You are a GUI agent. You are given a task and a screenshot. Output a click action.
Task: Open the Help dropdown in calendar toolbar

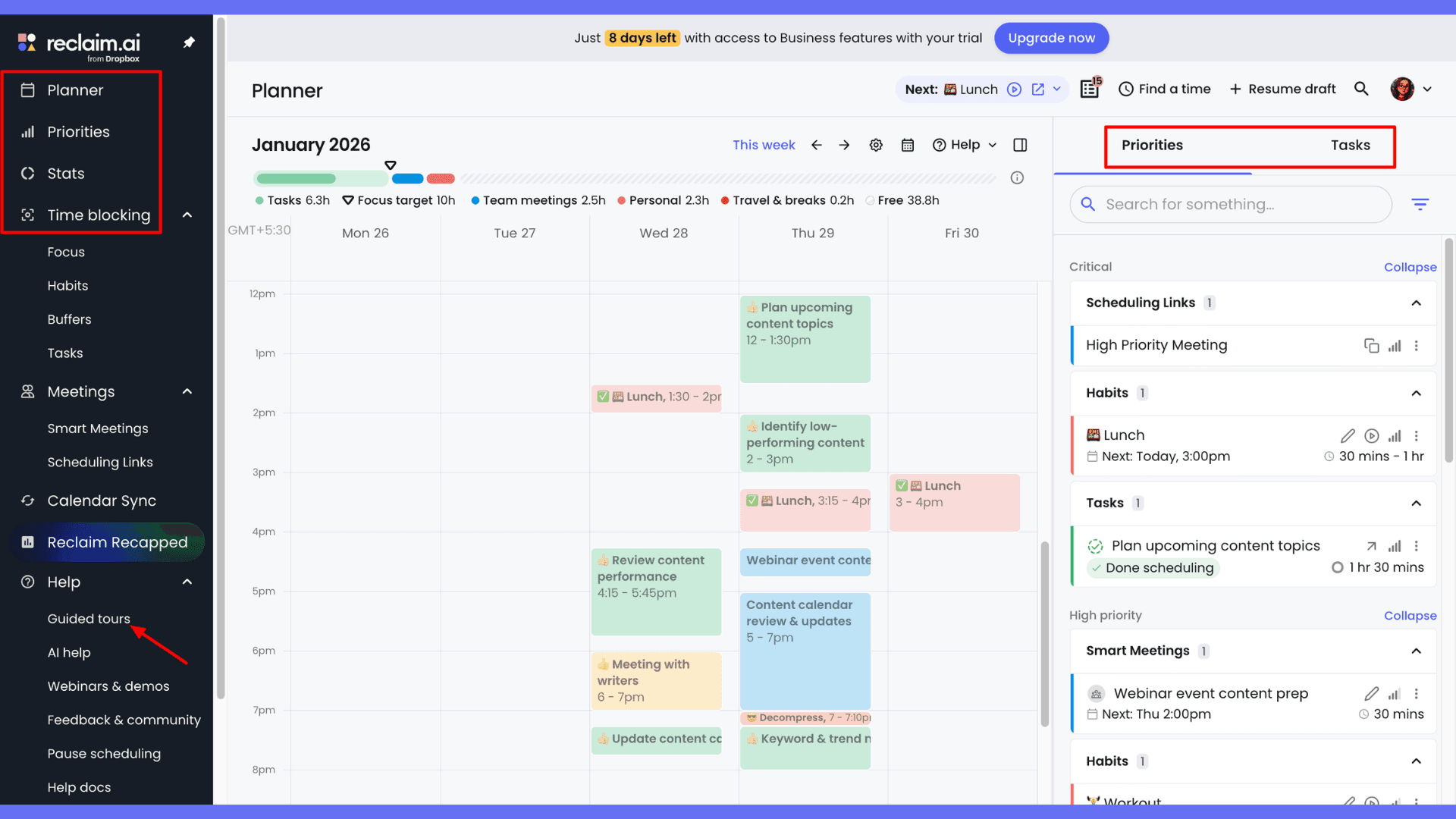pos(965,145)
